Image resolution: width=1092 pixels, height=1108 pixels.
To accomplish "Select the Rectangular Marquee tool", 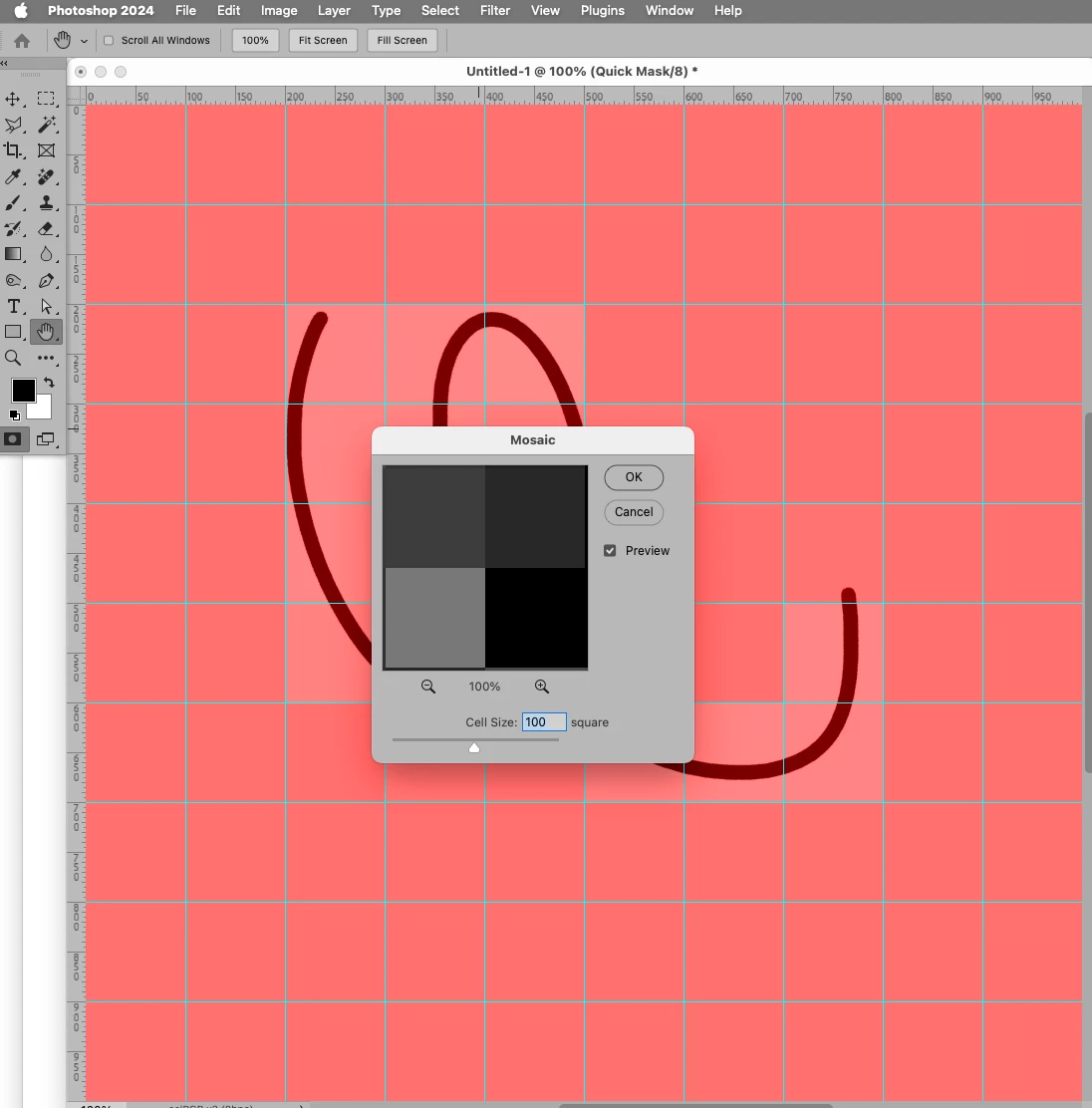I will pos(46,99).
